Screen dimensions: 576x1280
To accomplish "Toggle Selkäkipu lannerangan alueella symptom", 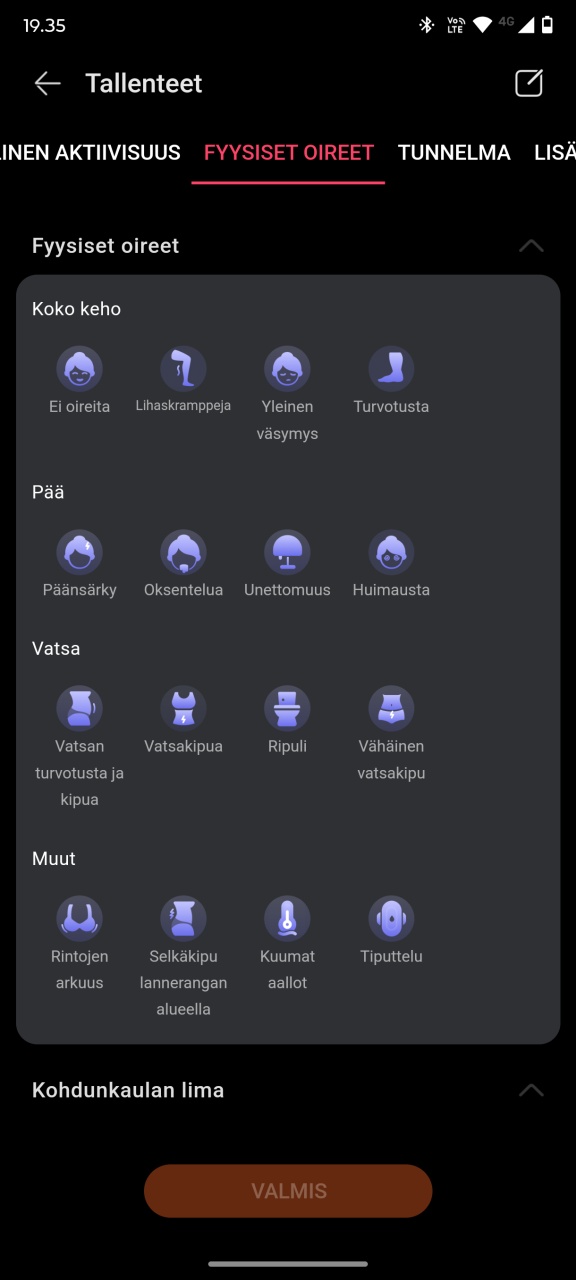I will pyautogui.click(x=183, y=957).
